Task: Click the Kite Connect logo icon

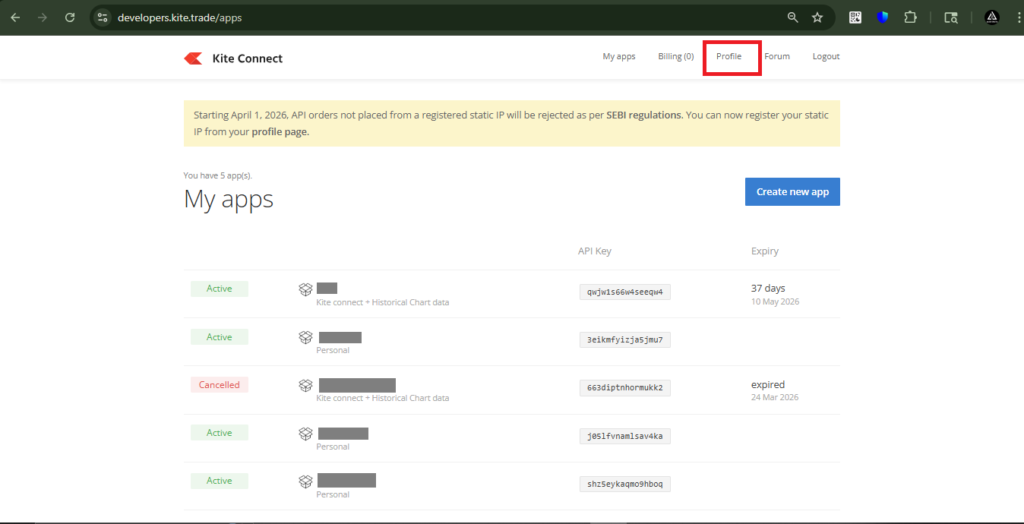Action: click(x=193, y=58)
